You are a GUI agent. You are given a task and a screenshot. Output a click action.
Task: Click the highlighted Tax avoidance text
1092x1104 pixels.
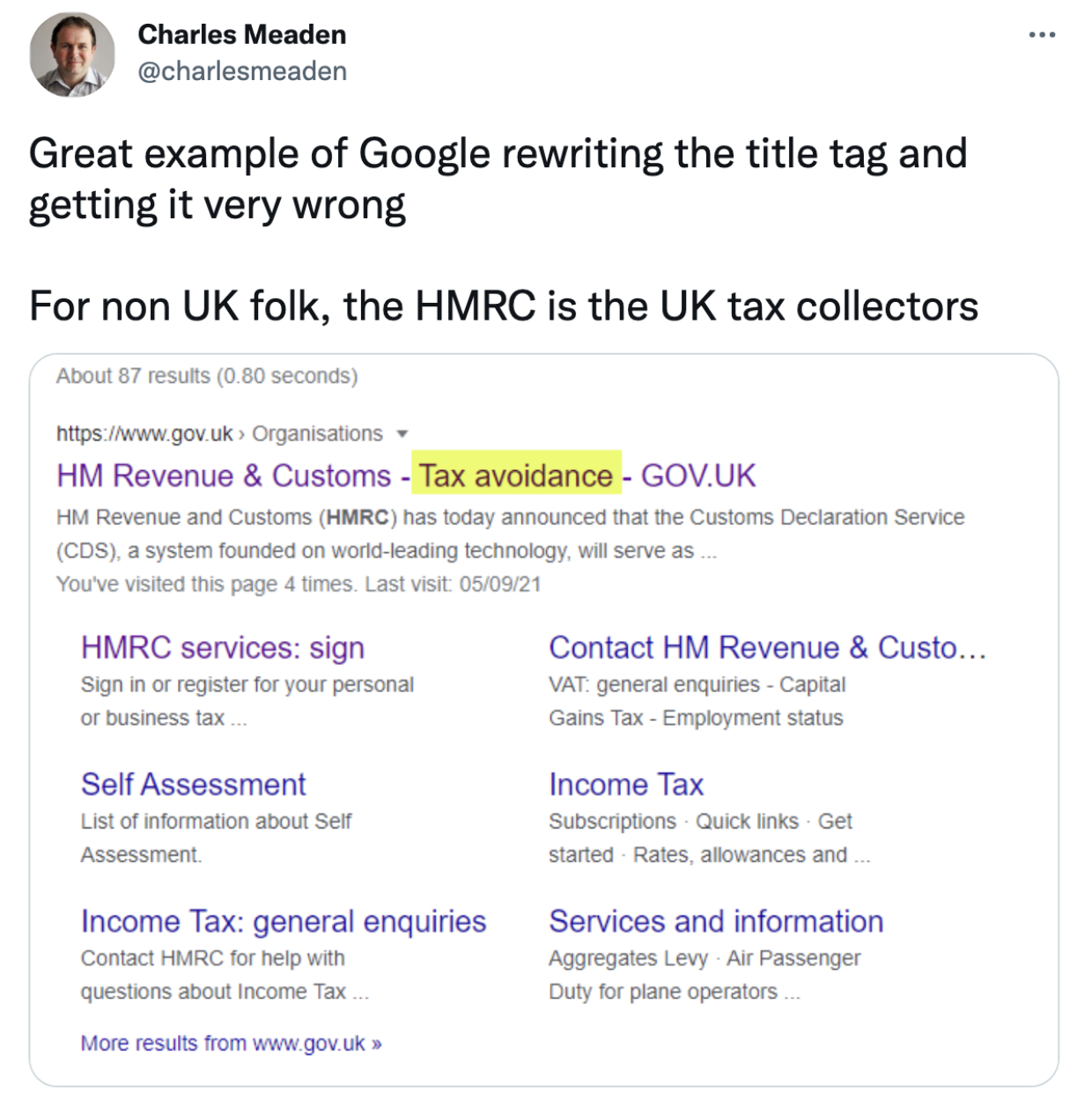coord(516,476)
